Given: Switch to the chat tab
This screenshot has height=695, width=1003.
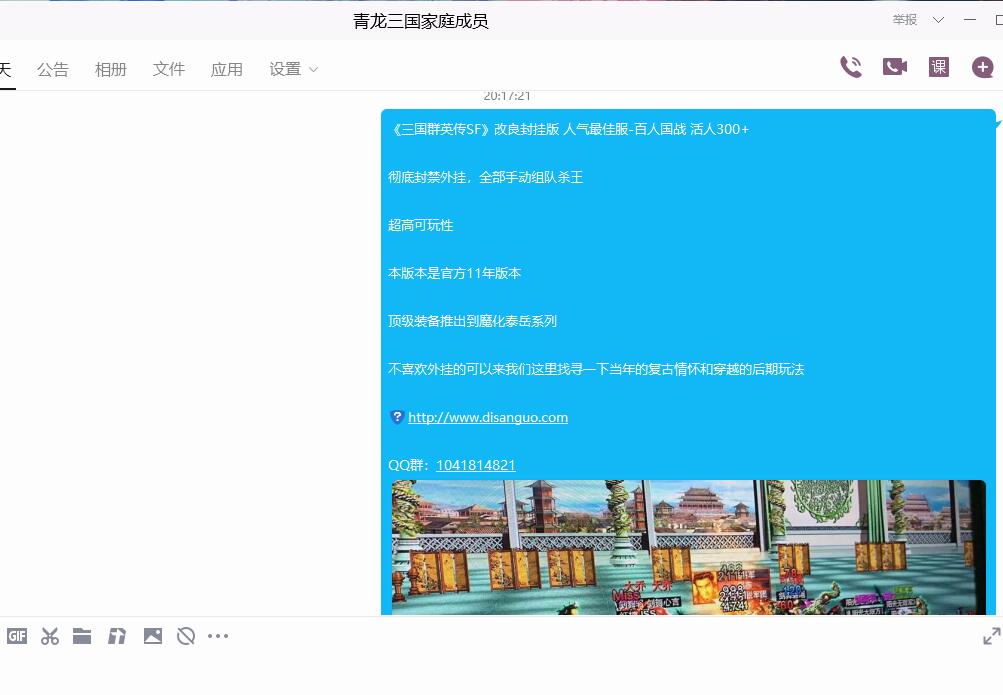Looking at the screenshot, I should (x=5, y=69).
